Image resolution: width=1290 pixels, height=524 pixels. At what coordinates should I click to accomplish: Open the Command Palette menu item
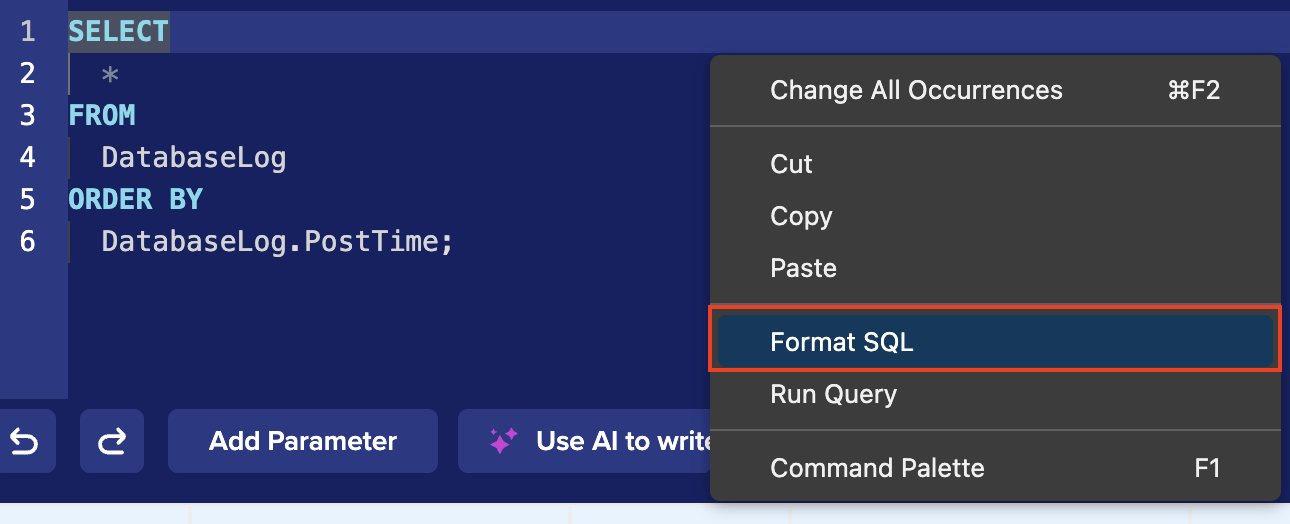tap(877, 468)
